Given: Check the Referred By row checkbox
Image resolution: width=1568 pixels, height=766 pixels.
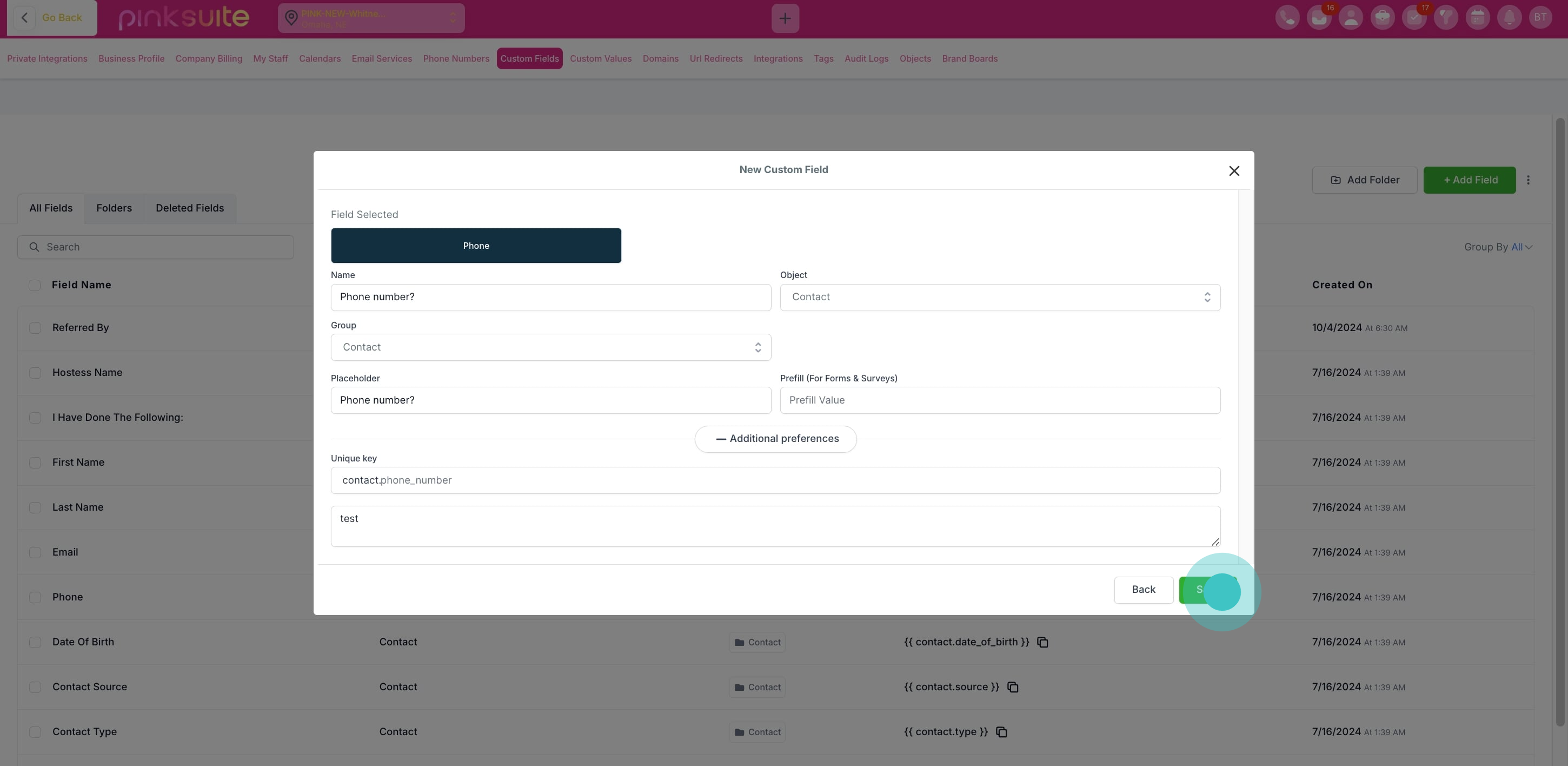Looking at the screenshot, I should (35, 328).
